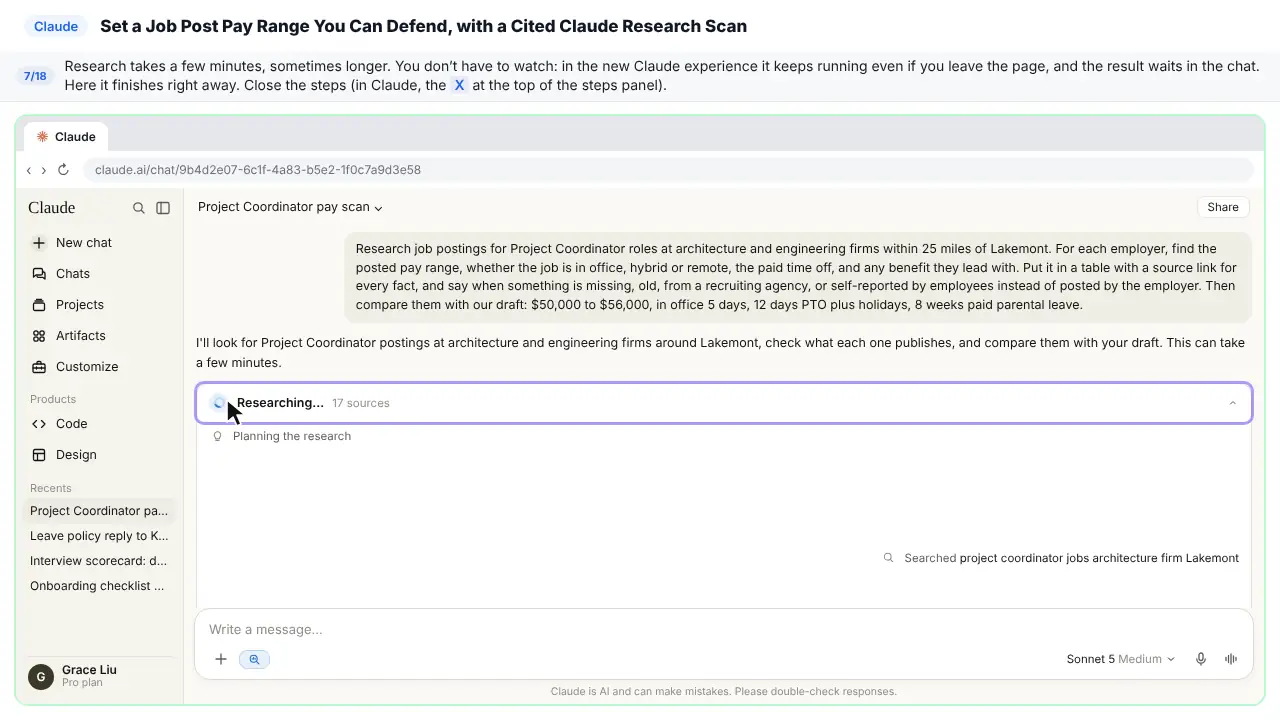Click the plus attachment button in composer
Screen dimensions: 1280x720
pos(221,659)
